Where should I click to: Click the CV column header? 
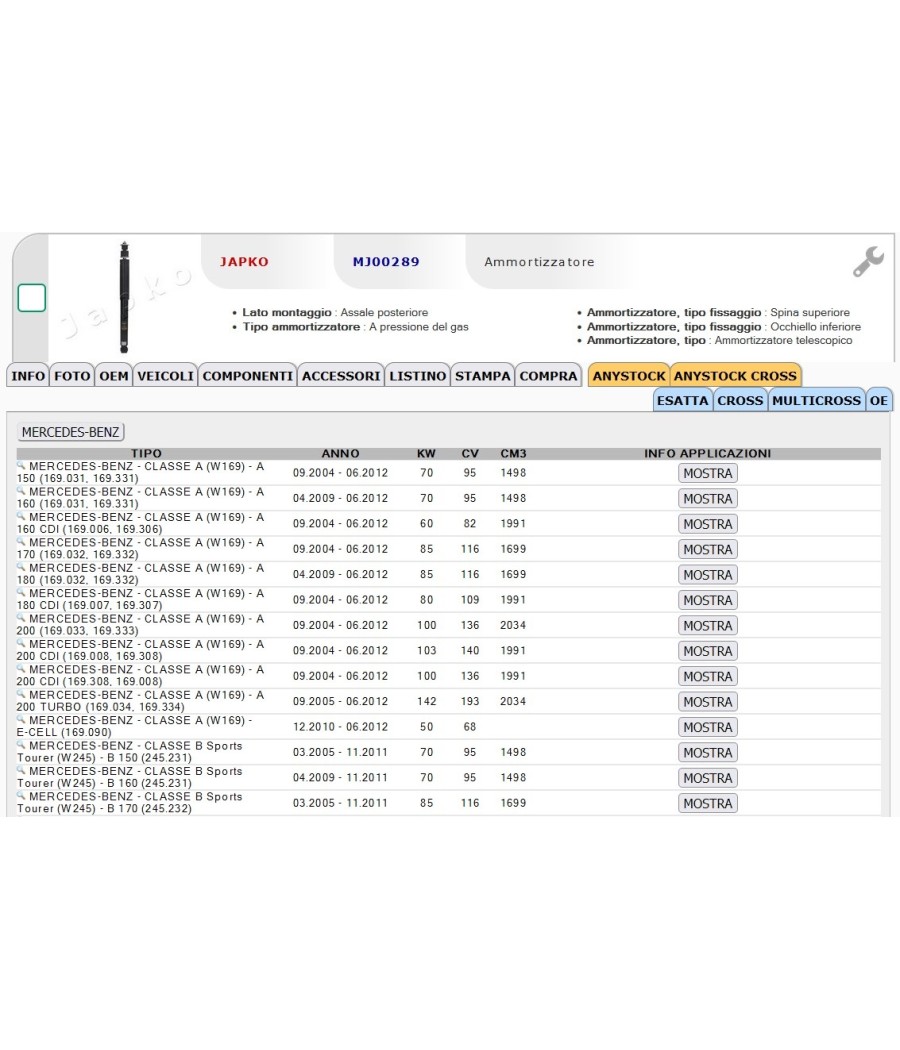coord(470,453)
